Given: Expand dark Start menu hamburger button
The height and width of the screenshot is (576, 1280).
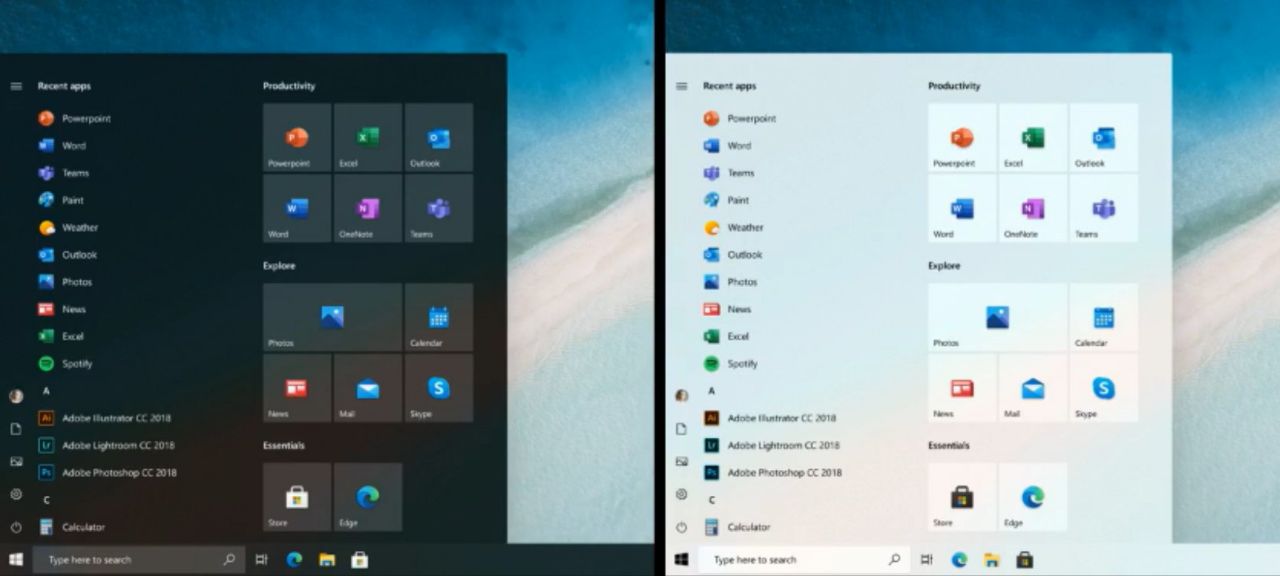Looking at the screenshot, I should tap(16, 86).
